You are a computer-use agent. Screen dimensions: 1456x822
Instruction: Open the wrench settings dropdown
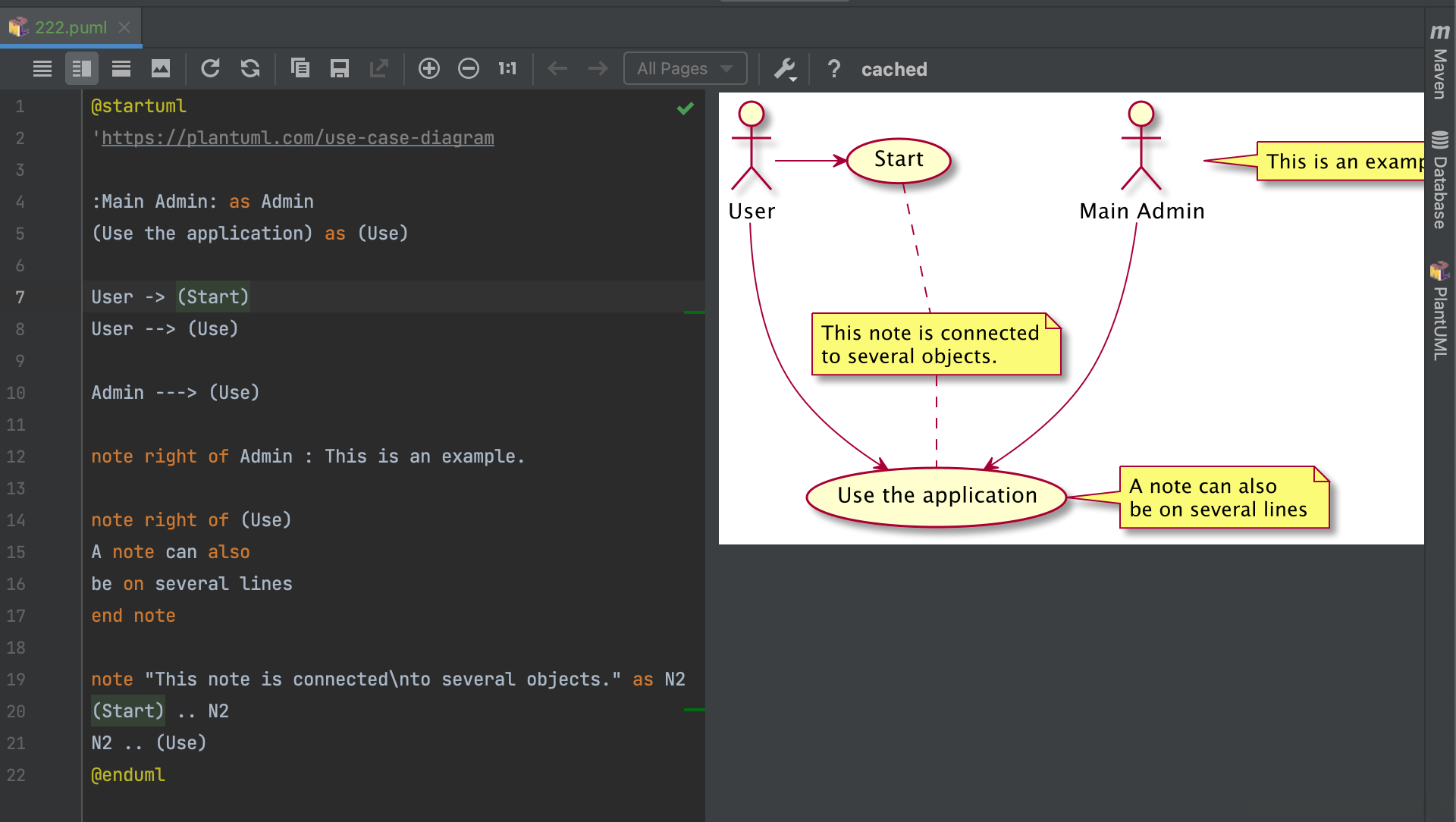tap(786, 70)
